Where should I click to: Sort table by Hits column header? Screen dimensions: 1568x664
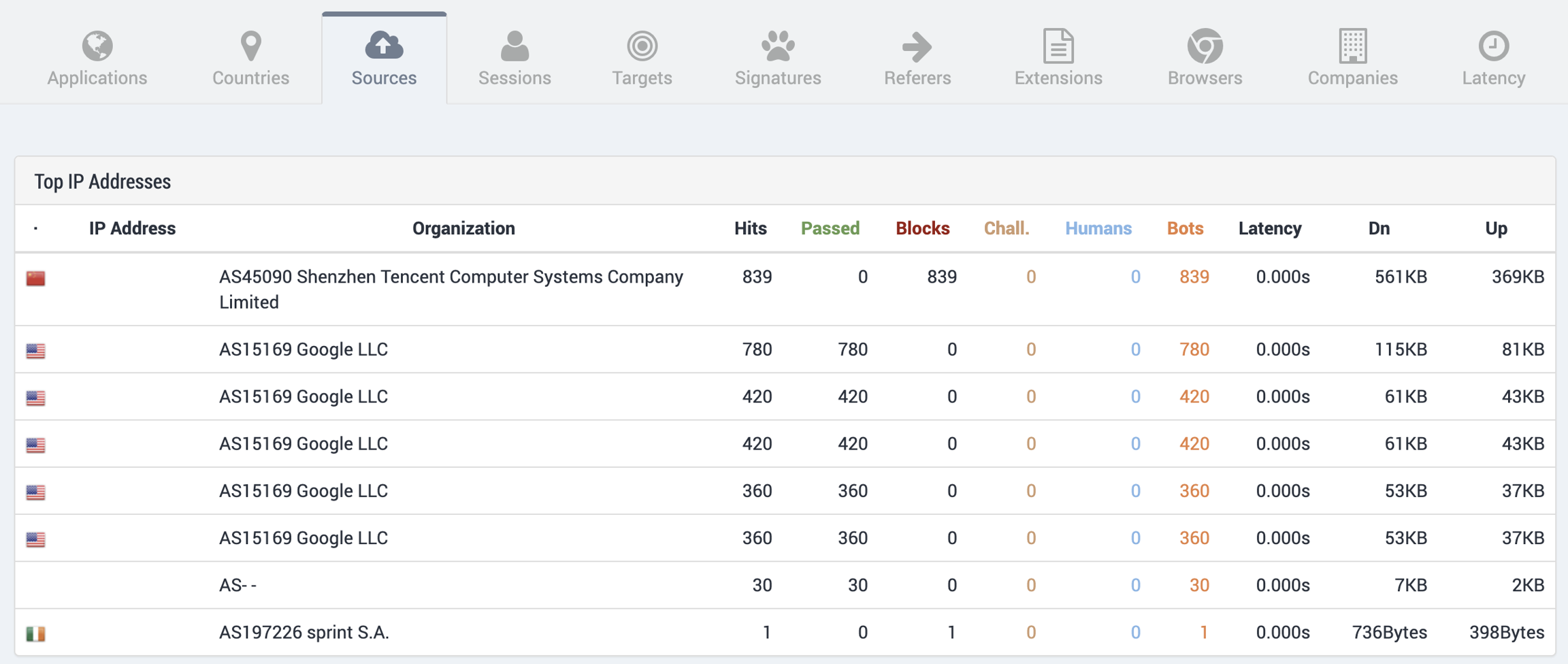(750, 228)
